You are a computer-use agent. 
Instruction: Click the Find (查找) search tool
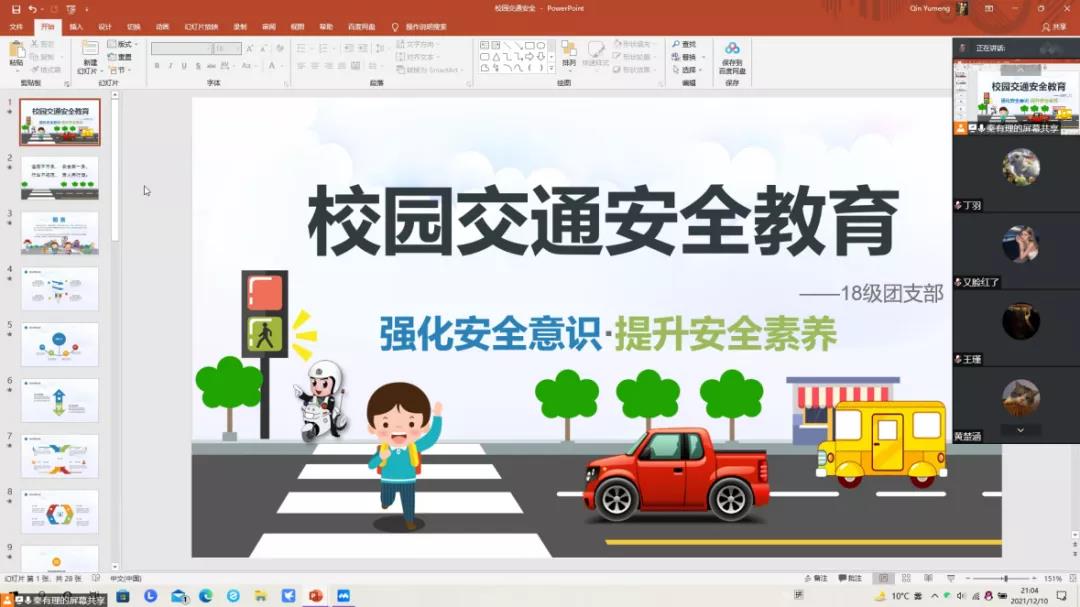(684, 44)
